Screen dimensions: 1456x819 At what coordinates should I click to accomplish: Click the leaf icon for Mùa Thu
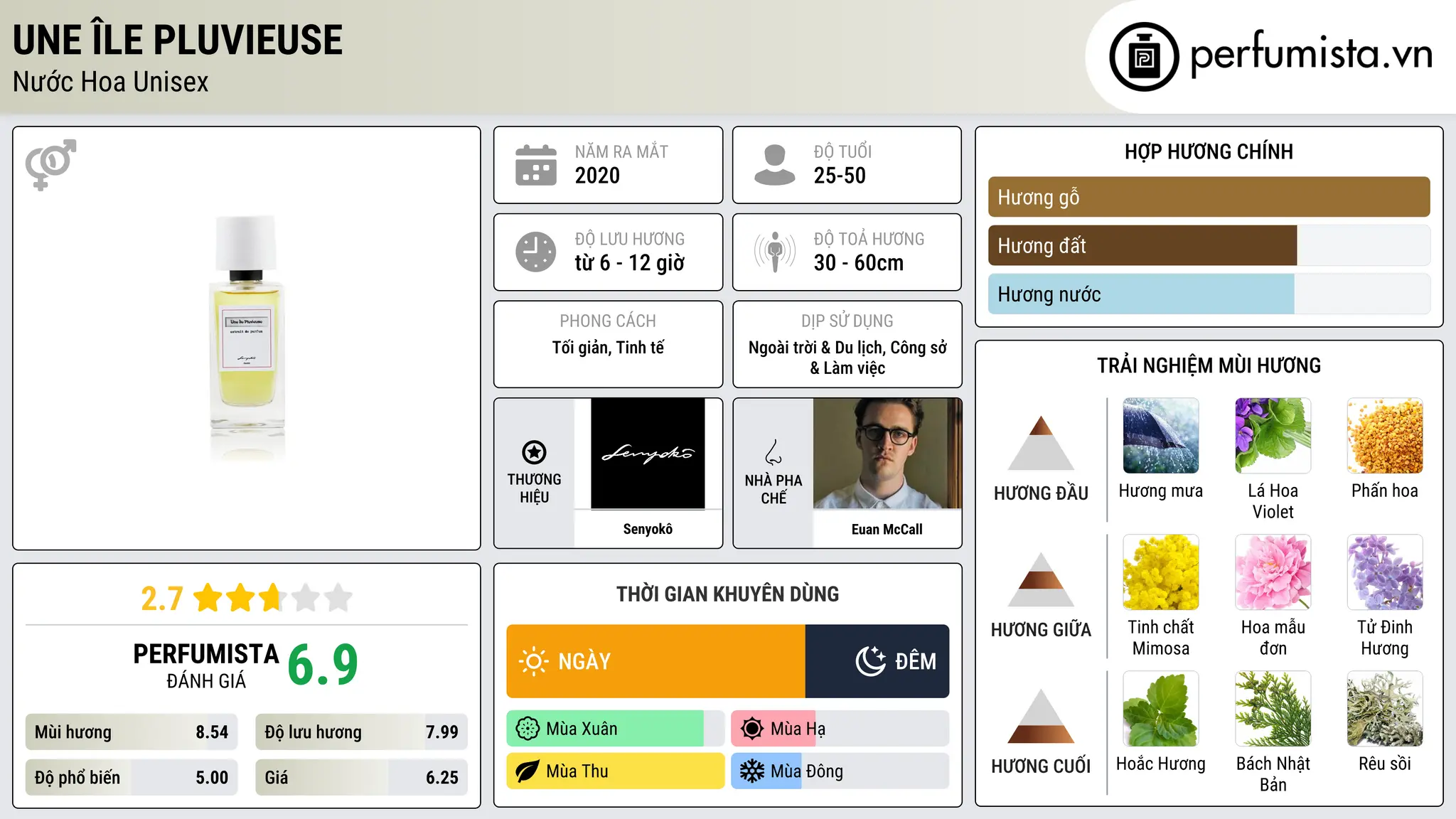tap(528, 771)
